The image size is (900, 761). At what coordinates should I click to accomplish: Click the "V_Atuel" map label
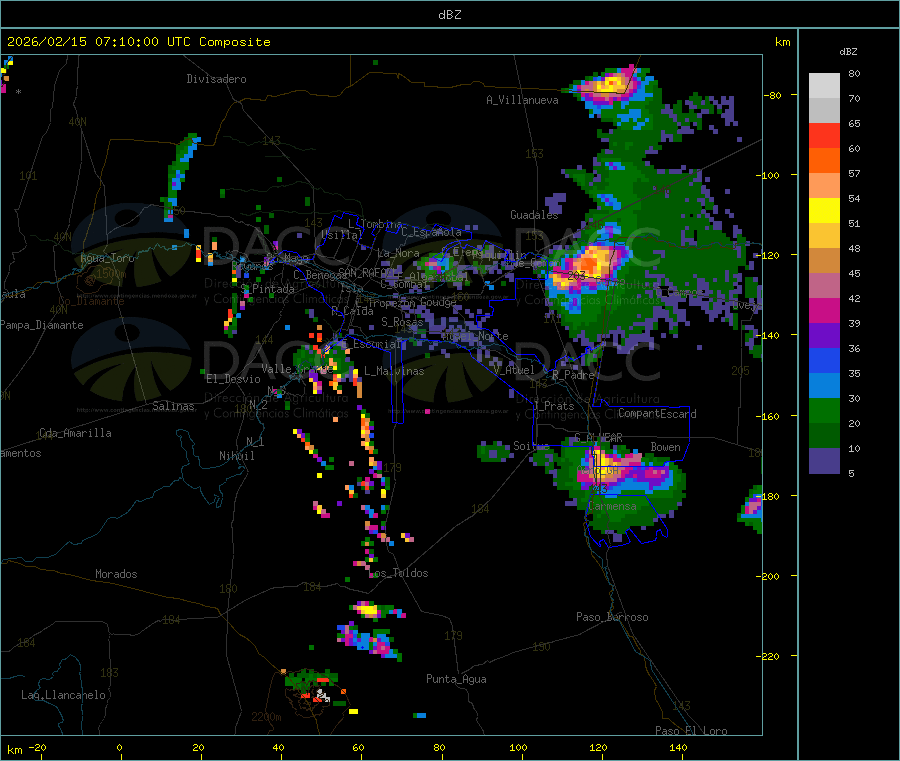coord(514,370)
